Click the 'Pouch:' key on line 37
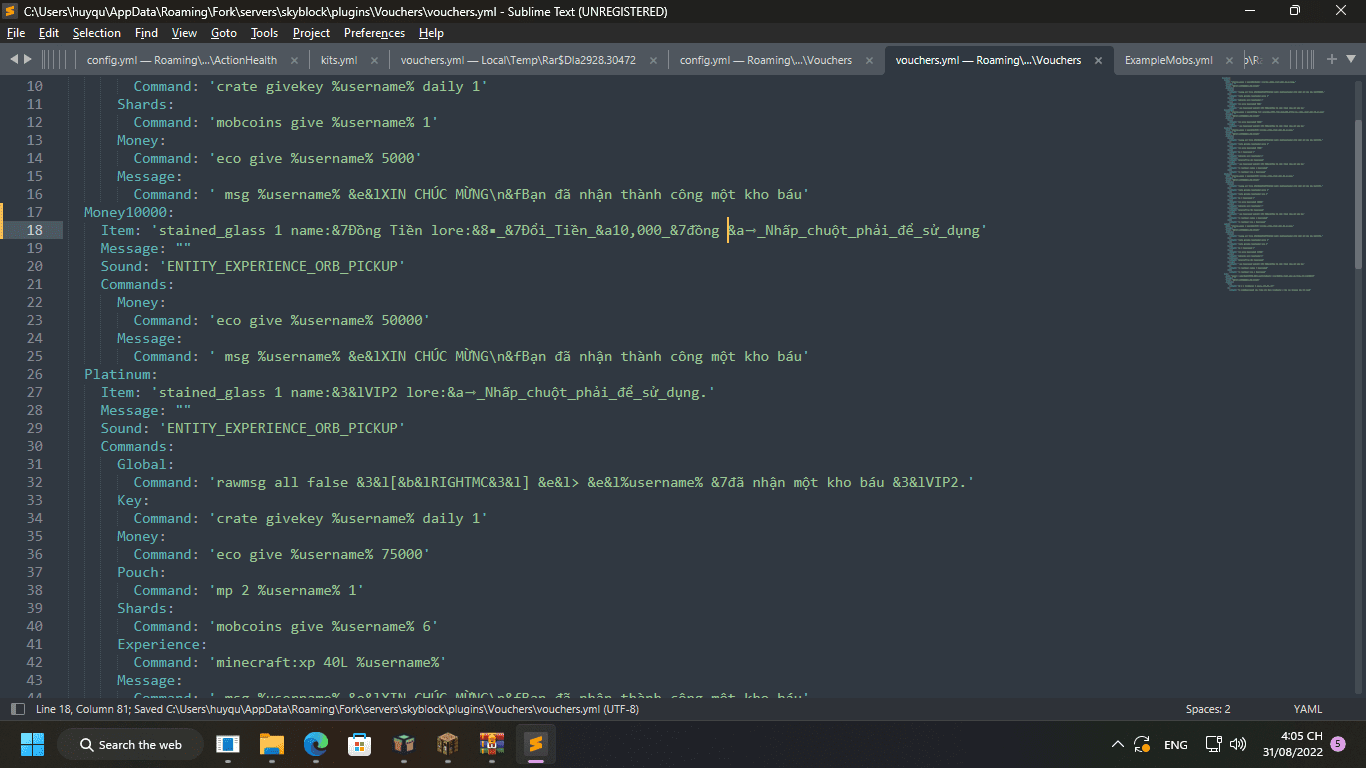 (141, 572)
